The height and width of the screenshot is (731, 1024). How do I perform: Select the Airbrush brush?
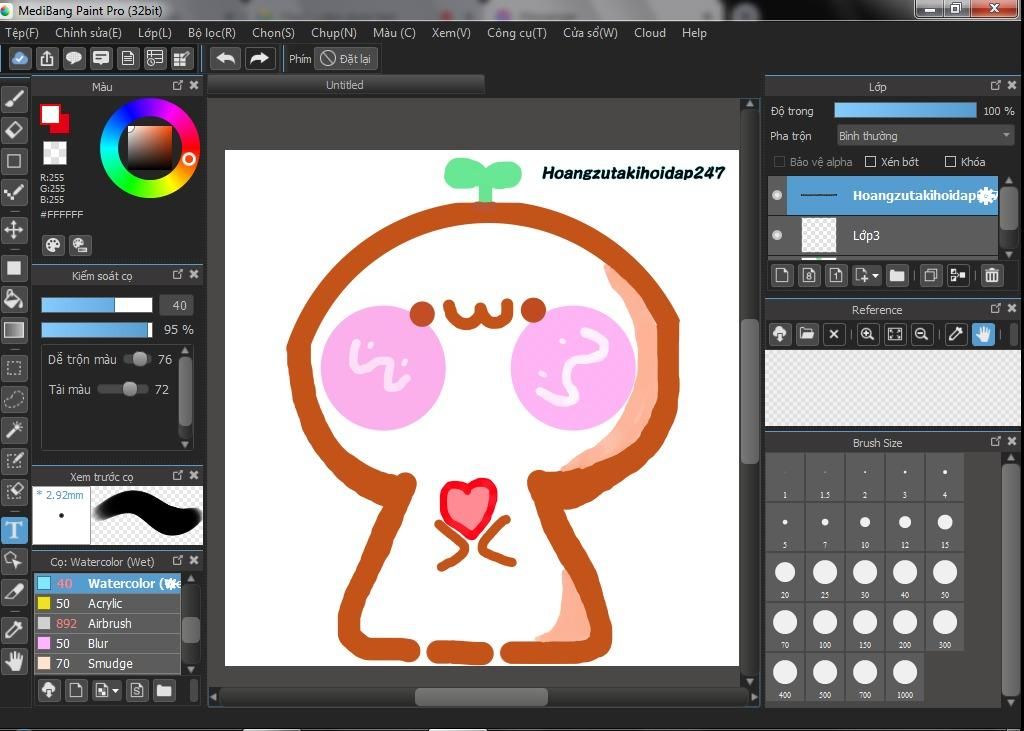pos(107,623)
